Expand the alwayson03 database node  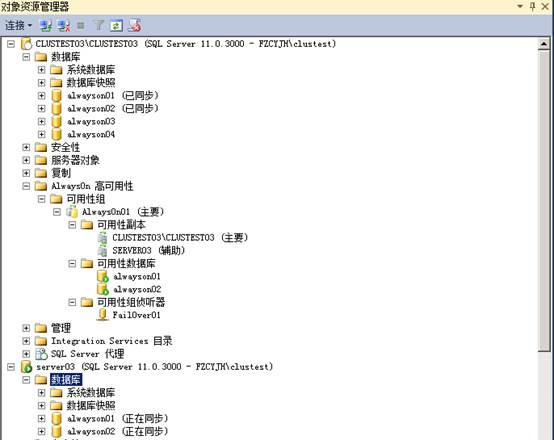(x=41, y=121)
